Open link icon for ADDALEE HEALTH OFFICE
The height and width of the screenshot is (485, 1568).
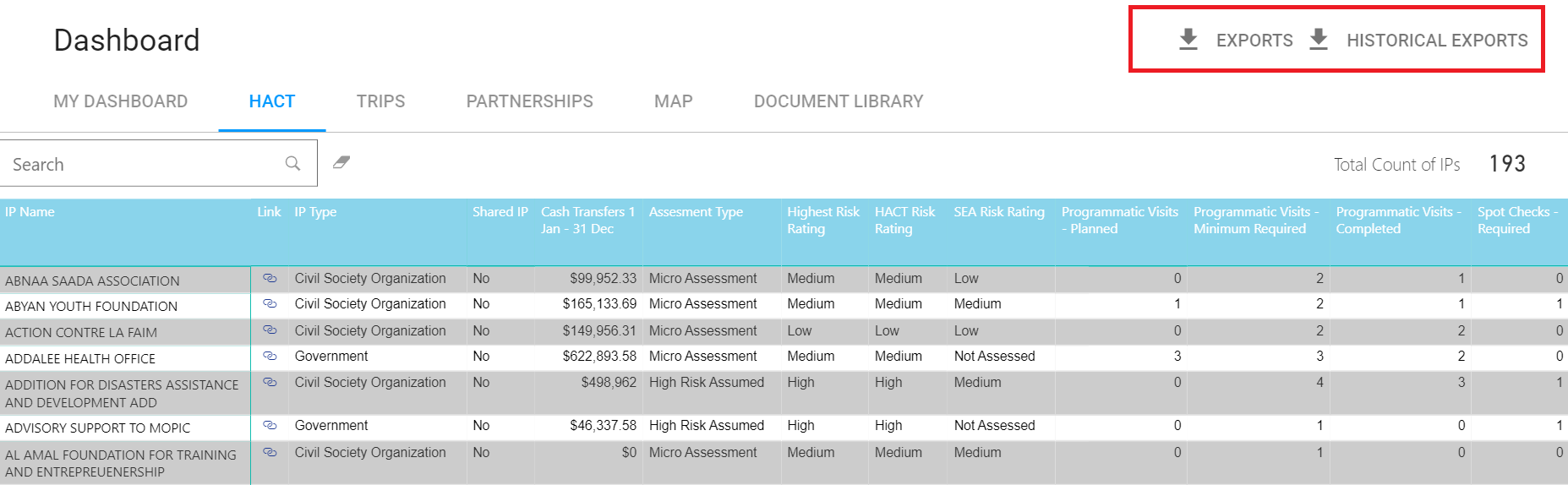(270, 356)
